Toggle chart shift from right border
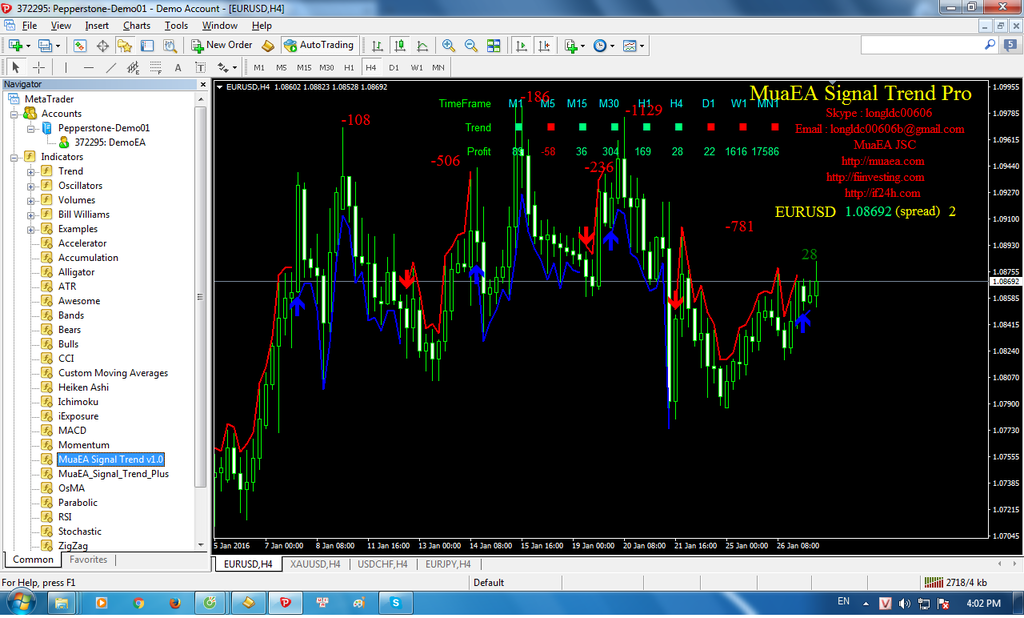Screen dimensions: 1024x618 pyautogui.click(x=543, y=45)
